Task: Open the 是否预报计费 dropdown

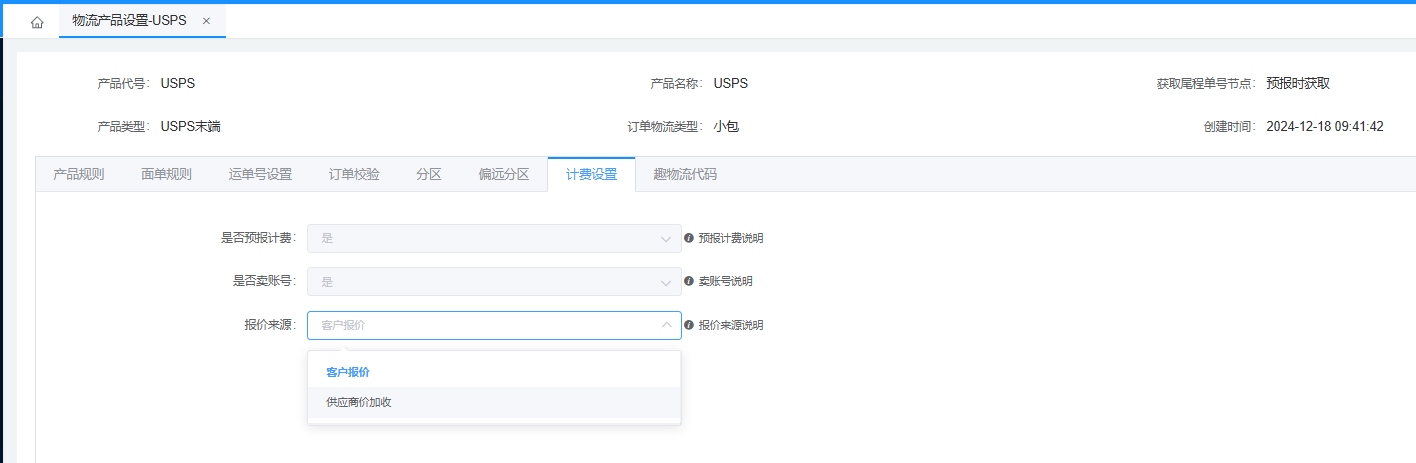Action: click(494, 238)
